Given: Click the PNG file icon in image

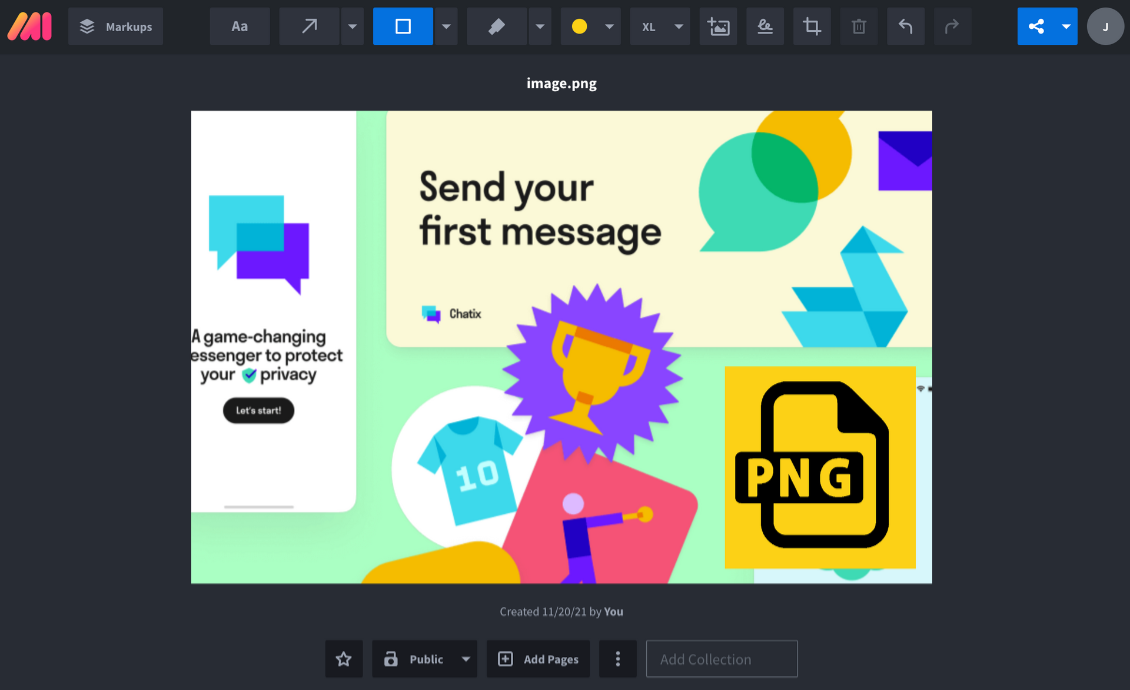Looking at the screenshot, I should [820, 467].
